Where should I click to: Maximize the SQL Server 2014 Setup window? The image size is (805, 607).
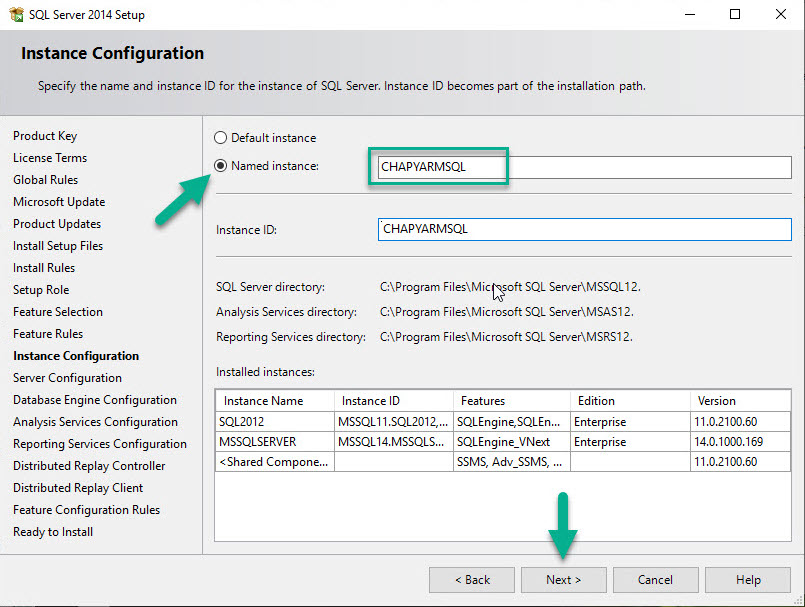click(735, 14)
